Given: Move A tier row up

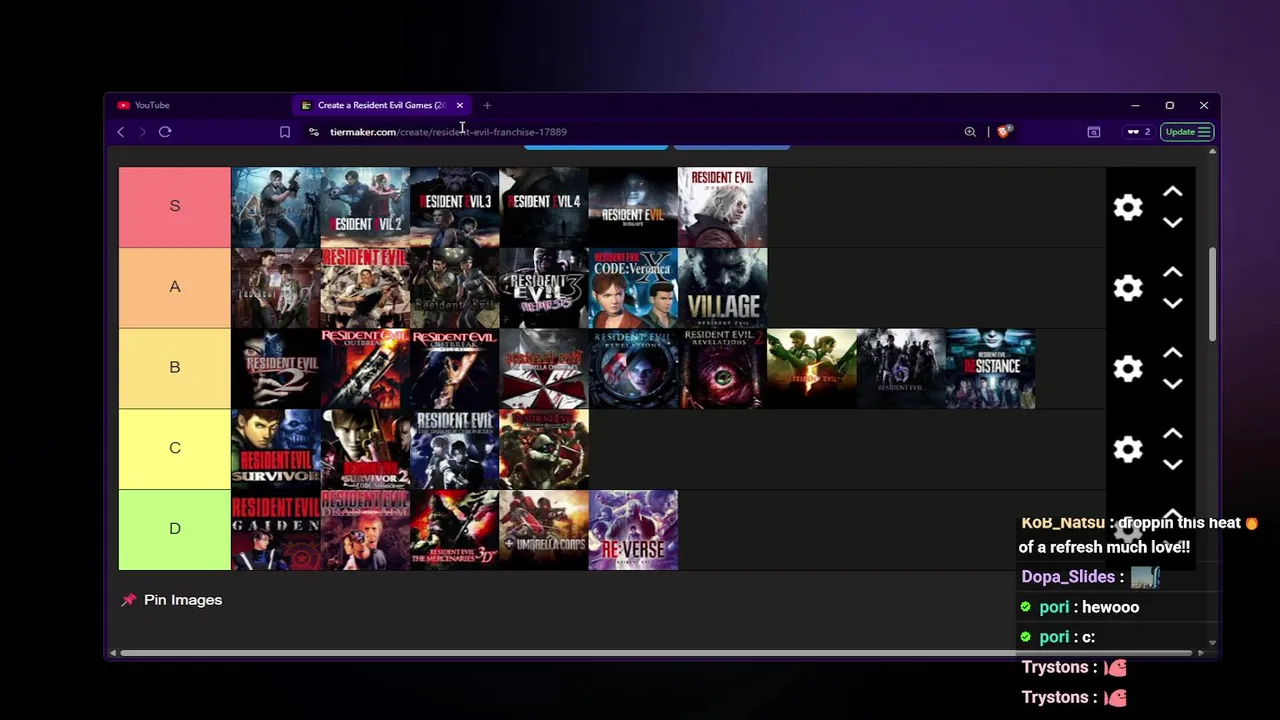Looking at the screenshot, I should [1173, 273].
